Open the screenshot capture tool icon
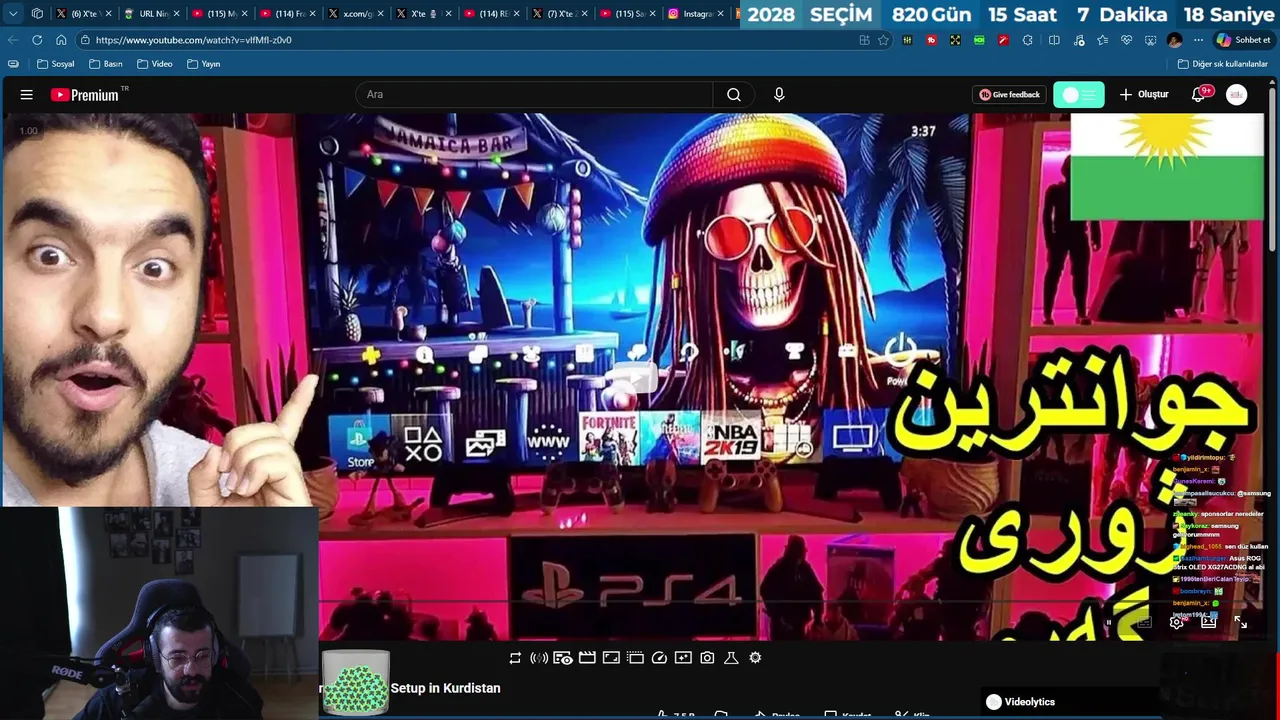This screenshot has height=720, width=1280. click(x=1150, y=40)
